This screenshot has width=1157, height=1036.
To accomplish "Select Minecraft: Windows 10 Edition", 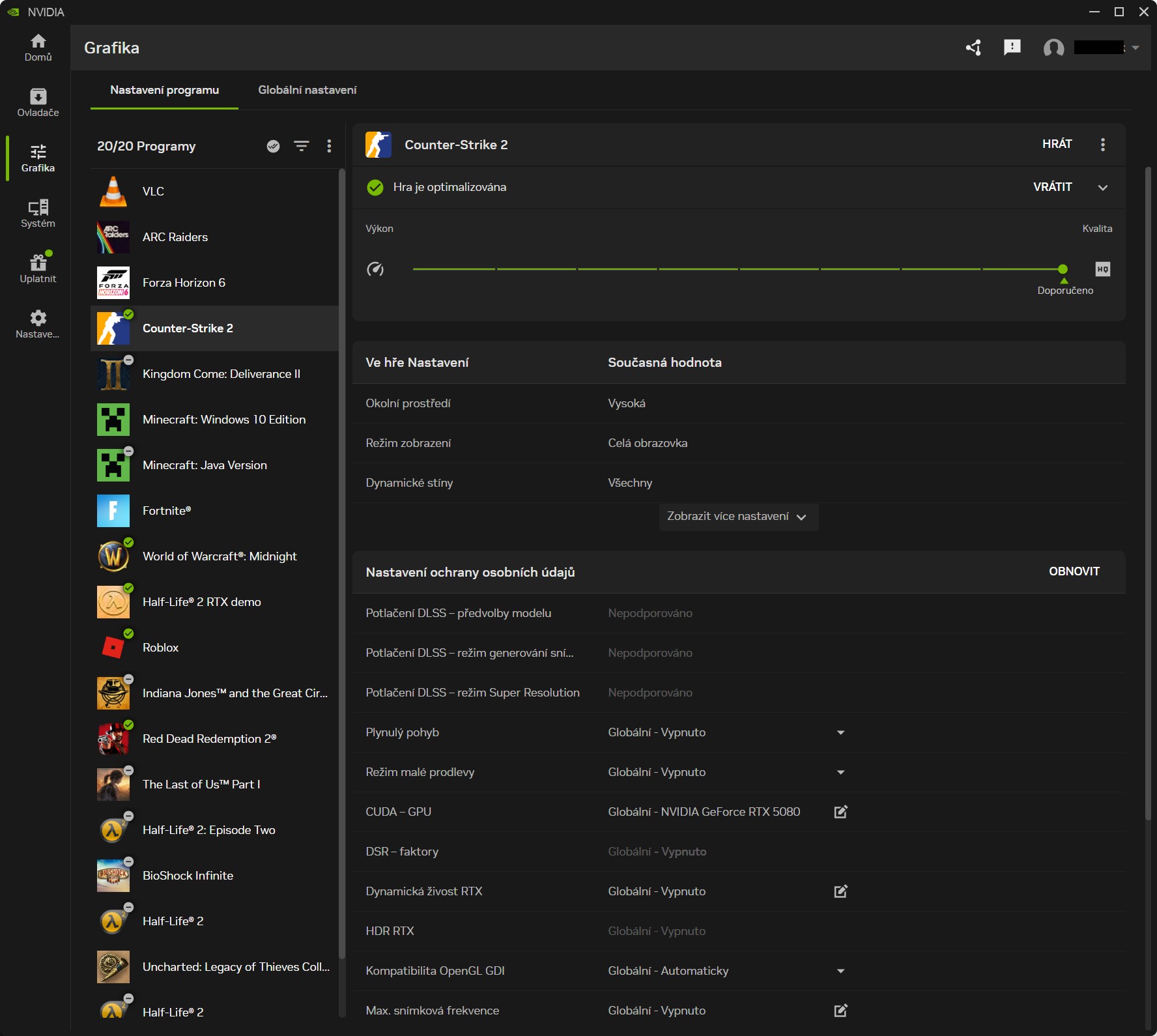I will [x=214, y=420].
